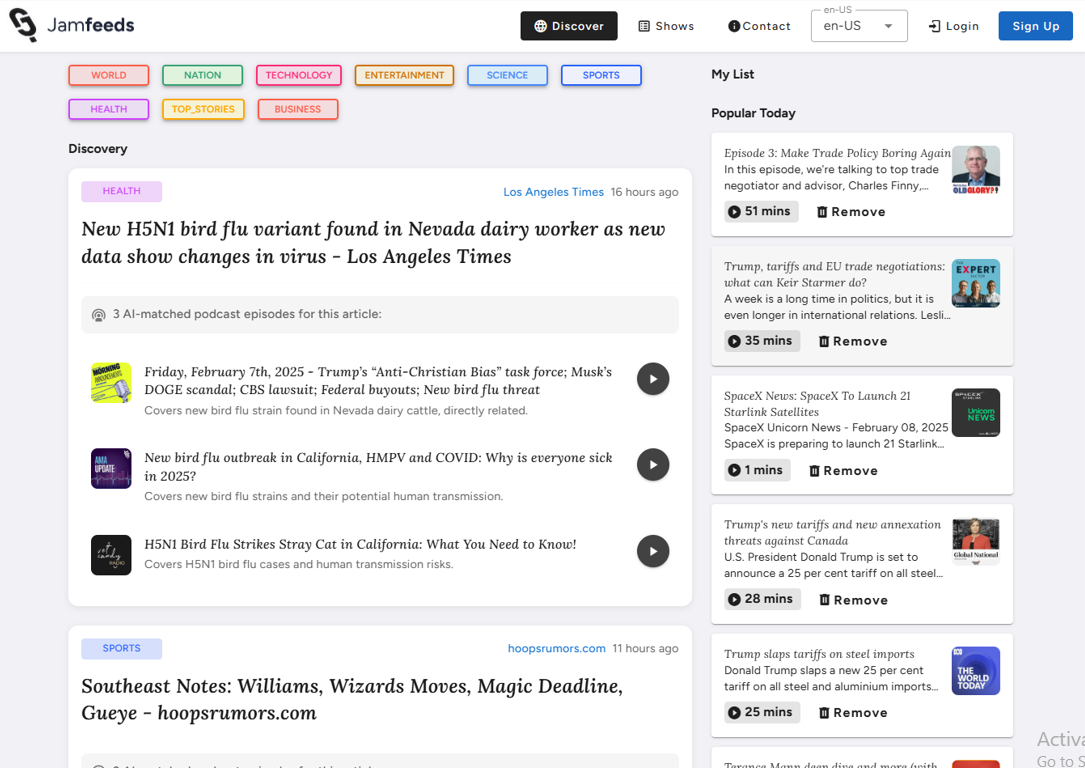Filter by BUSINESS category
The image size is (1085, 768).
tap(298, 109)
